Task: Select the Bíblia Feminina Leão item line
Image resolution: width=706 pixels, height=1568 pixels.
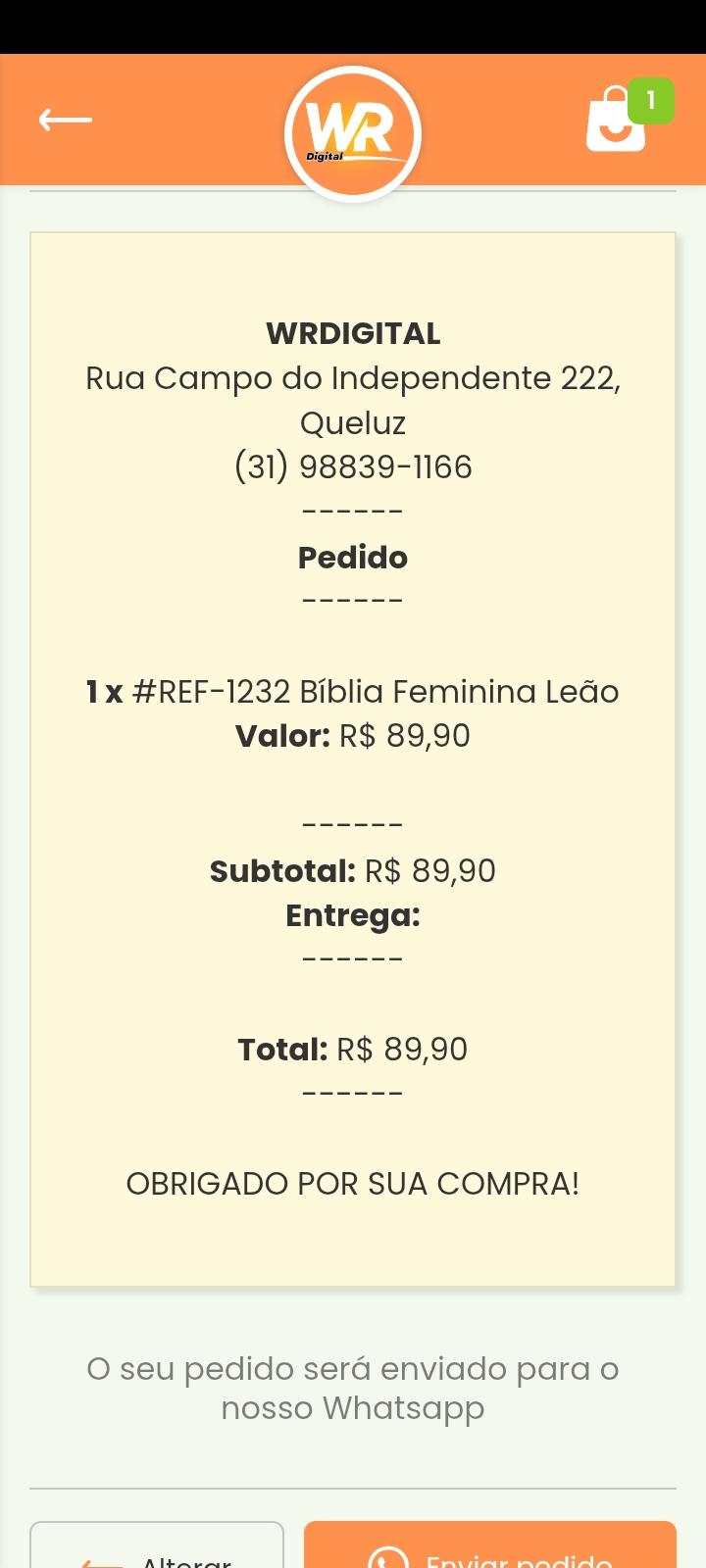Action: click(x=353, y=692)
